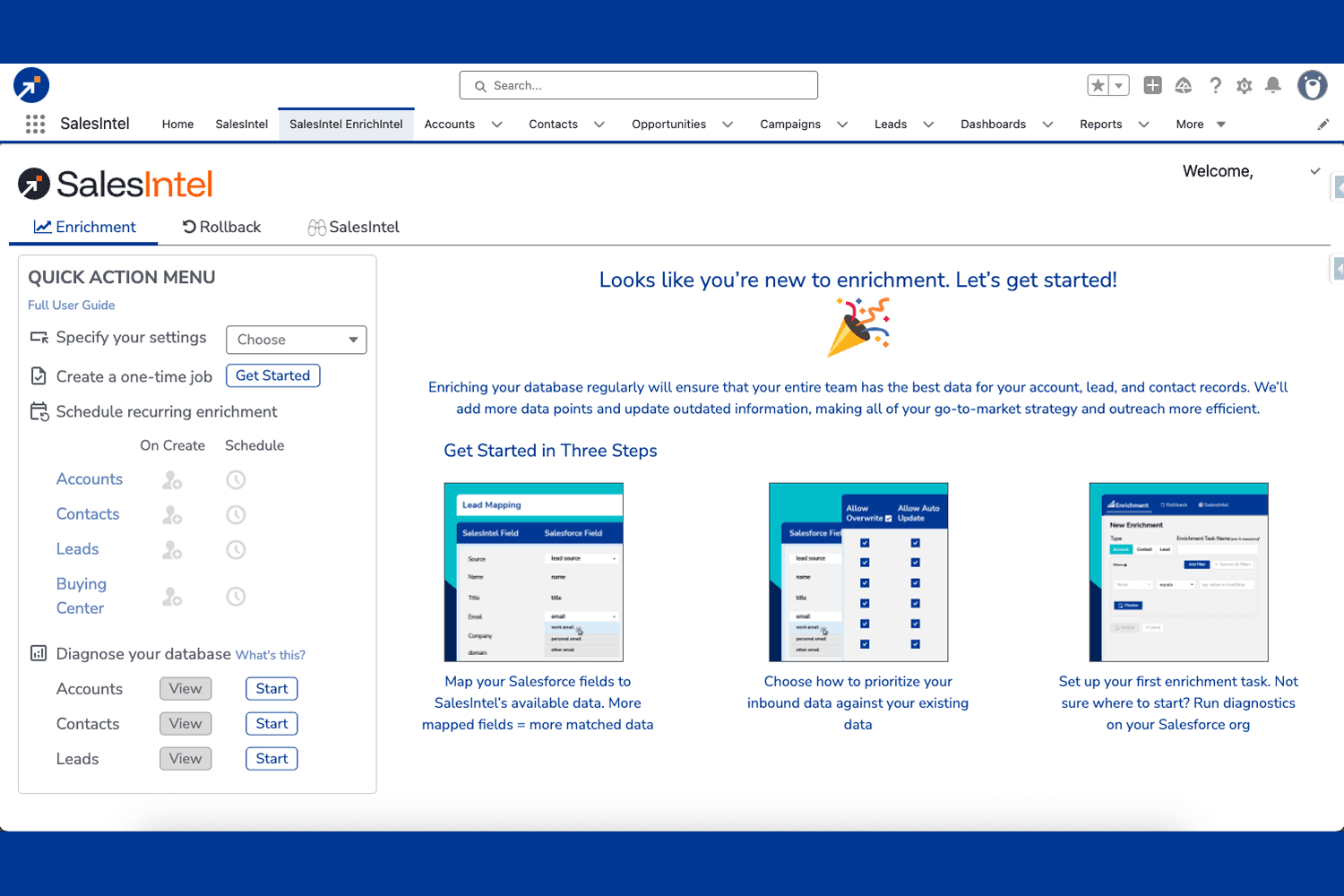1344x896 pixels.
Task: Open the Favorites star icon
Action: tap(1098, 85)
